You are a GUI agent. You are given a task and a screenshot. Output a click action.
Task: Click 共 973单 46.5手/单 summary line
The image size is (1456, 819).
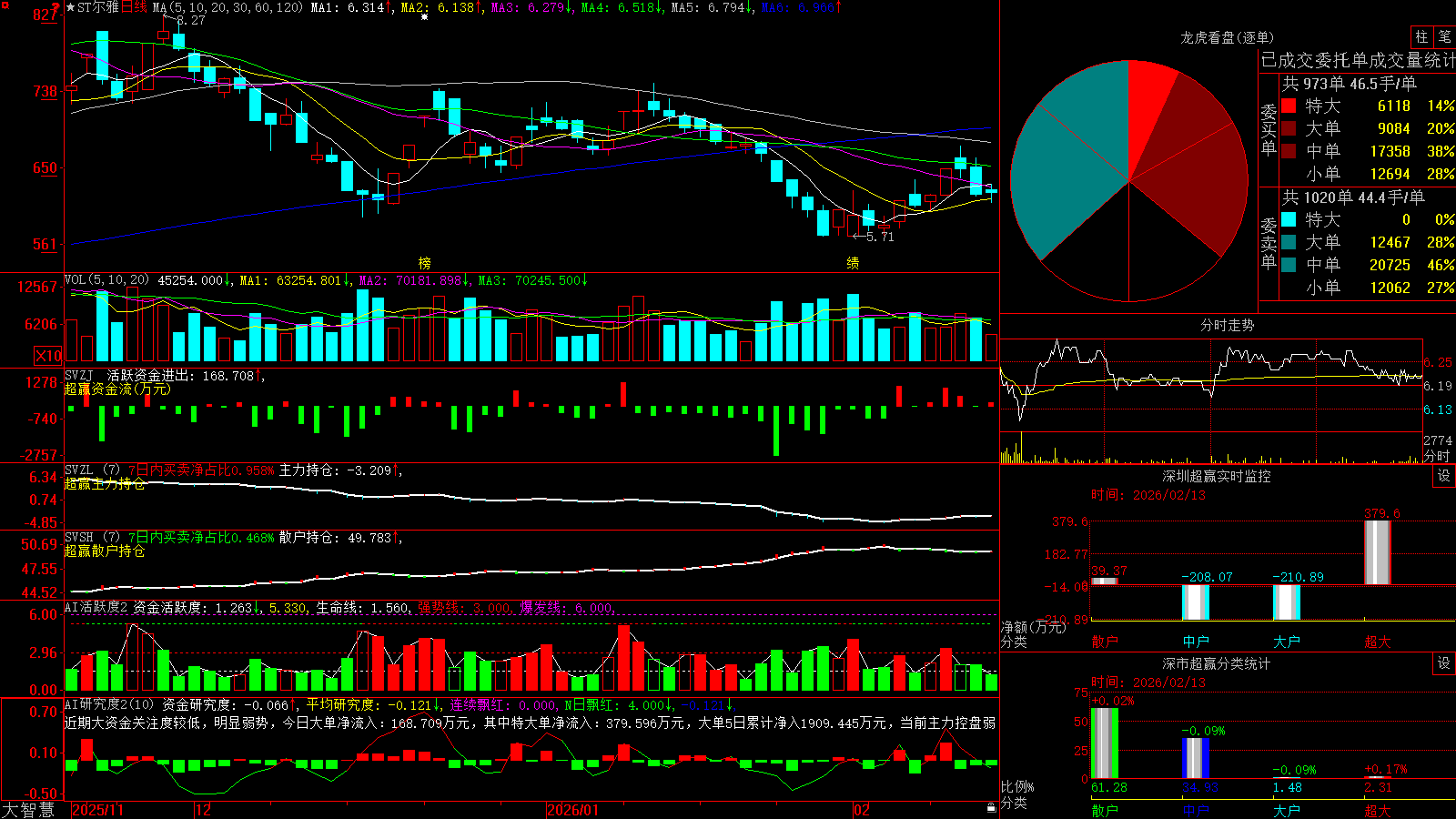[x=1350, y=83]
